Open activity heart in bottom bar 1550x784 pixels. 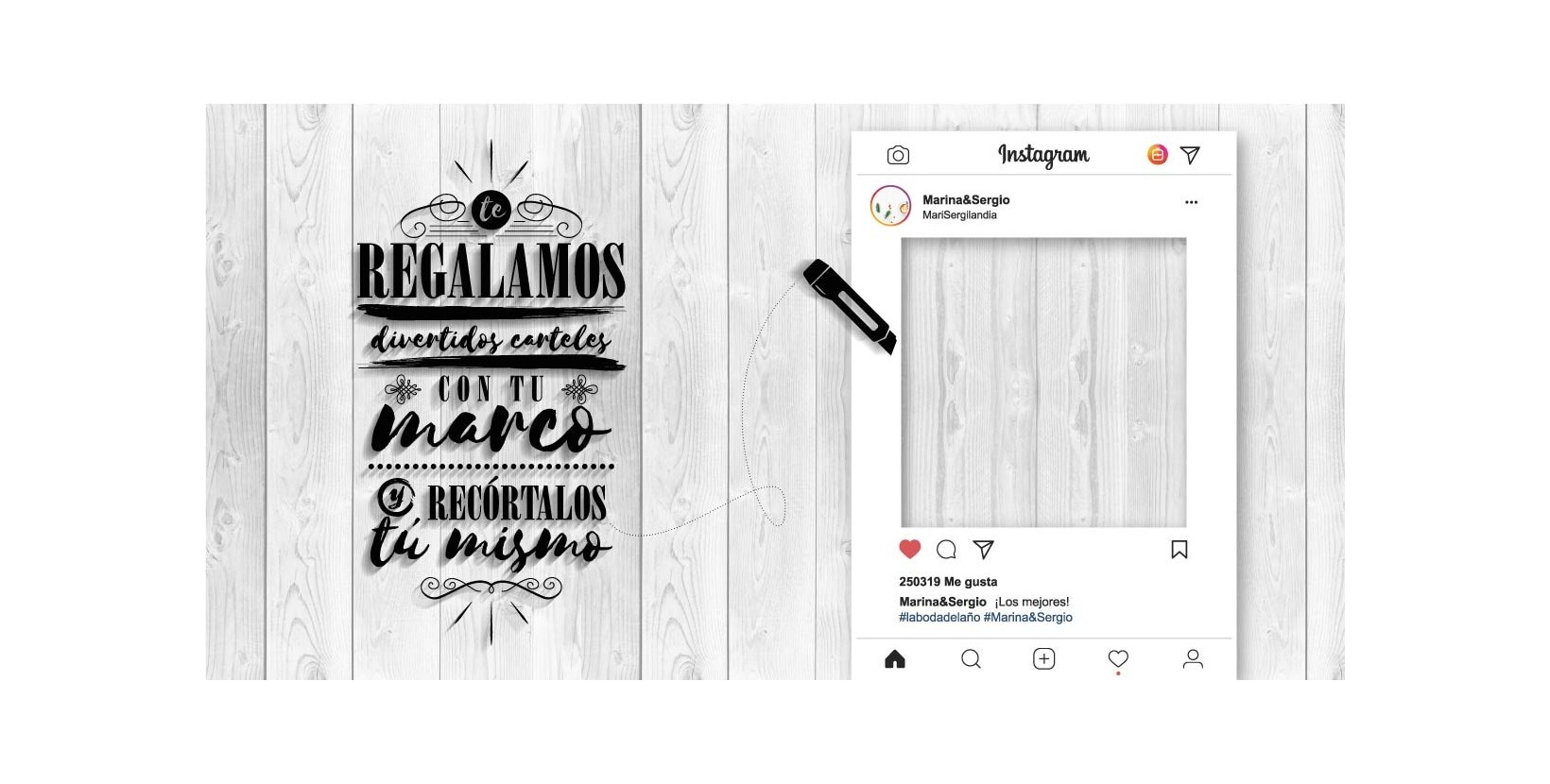click(1118, 659)
